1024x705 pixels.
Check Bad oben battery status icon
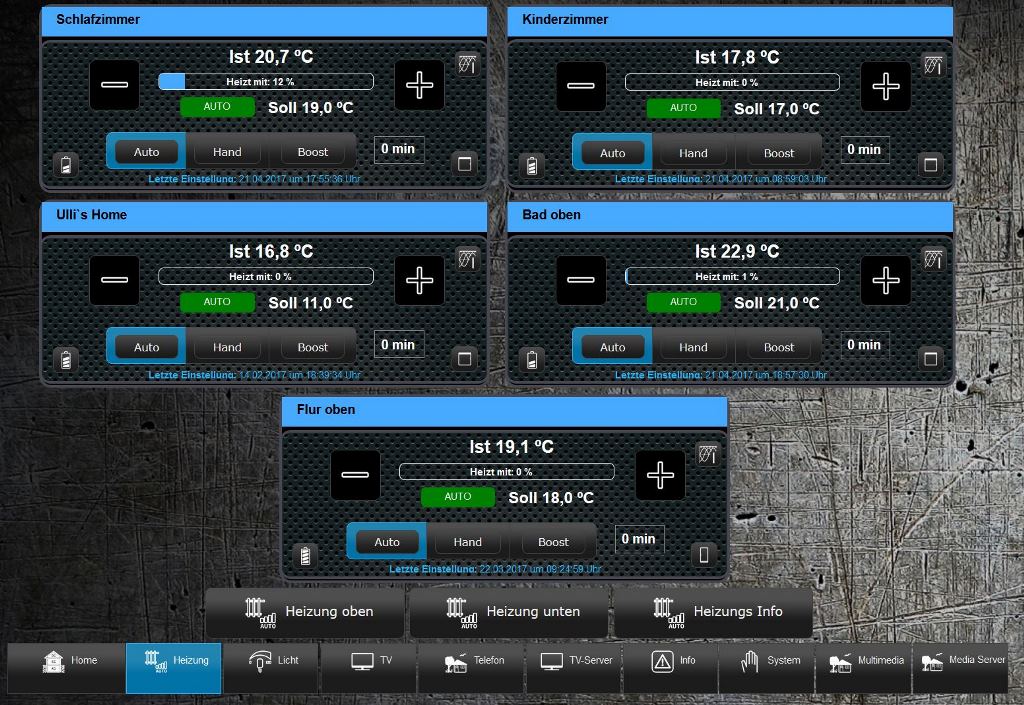(532, 360)
